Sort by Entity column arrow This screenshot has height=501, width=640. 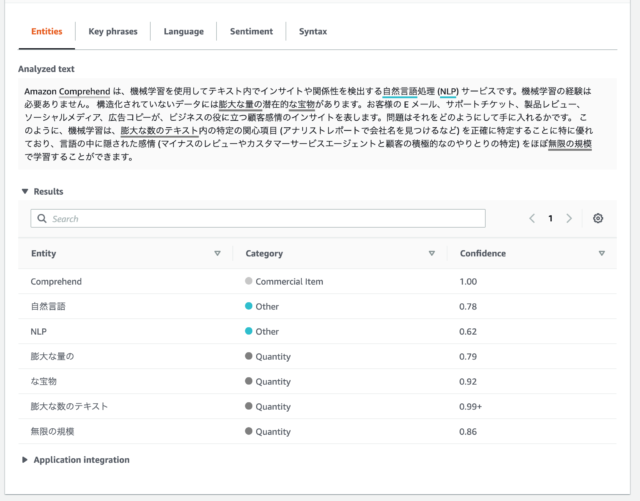[217, 254]
